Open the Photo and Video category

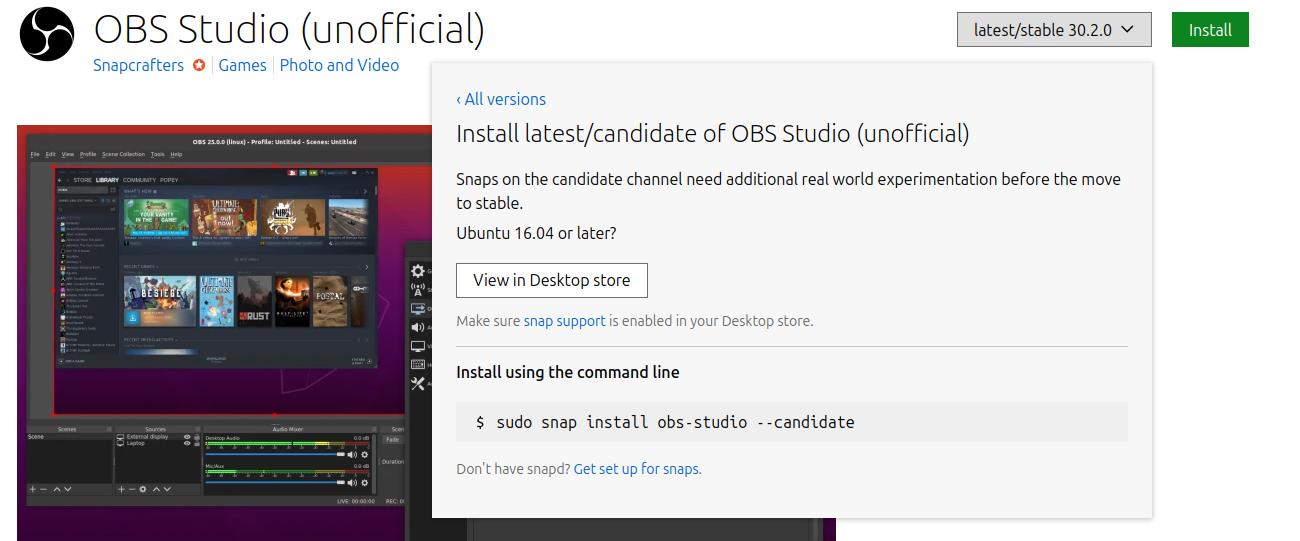(339, 65)
